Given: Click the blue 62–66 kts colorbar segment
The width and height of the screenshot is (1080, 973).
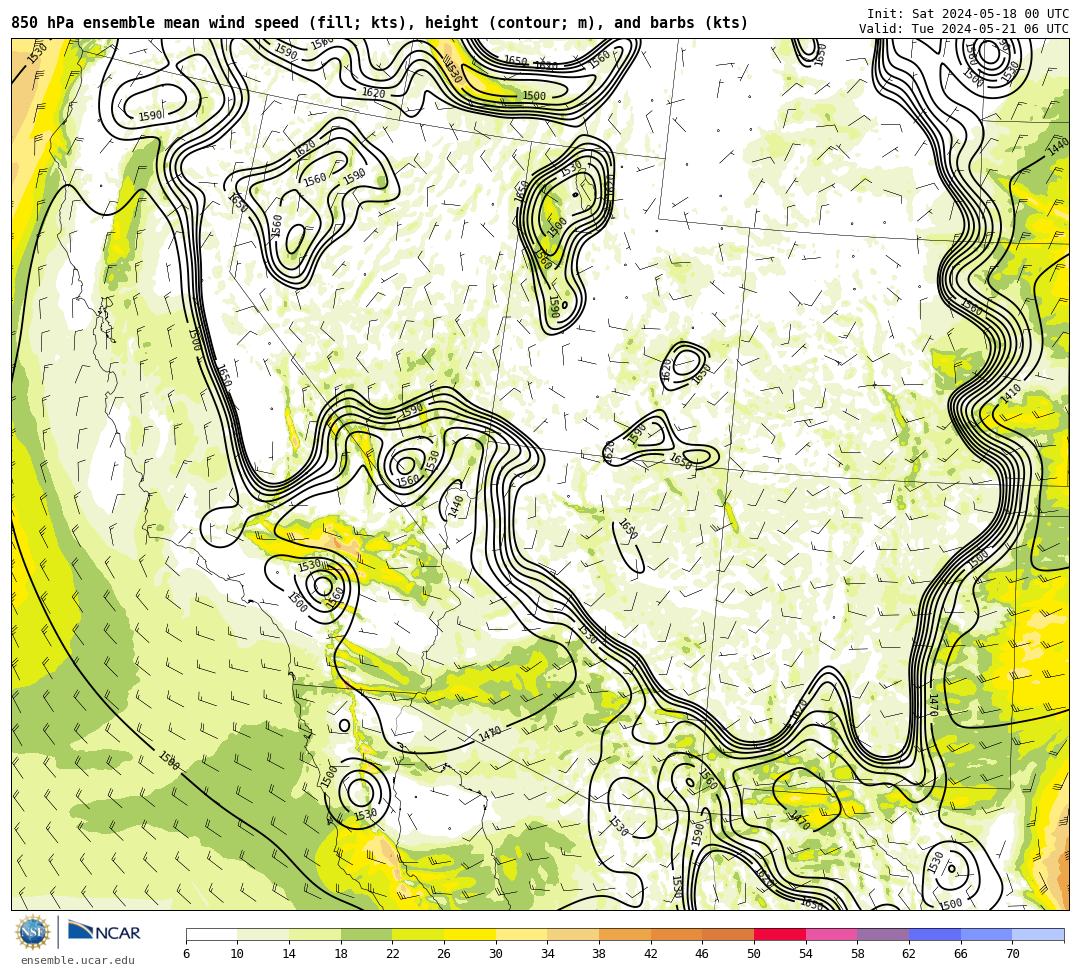Looking at the screenshot, I should point(935,934).
